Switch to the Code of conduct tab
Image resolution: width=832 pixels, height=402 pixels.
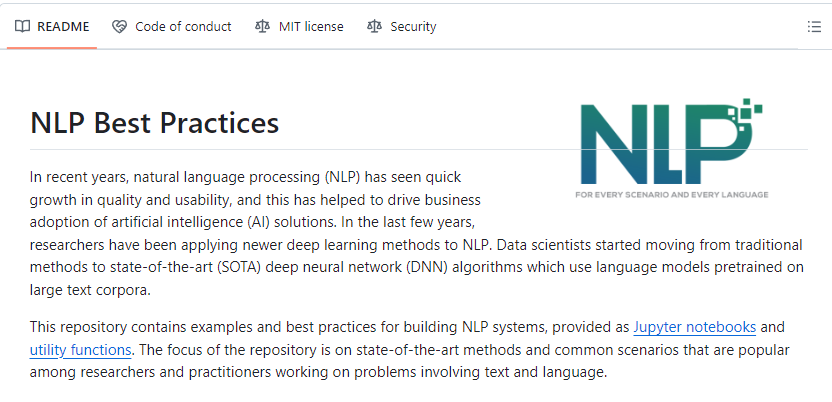pos(171,27)
